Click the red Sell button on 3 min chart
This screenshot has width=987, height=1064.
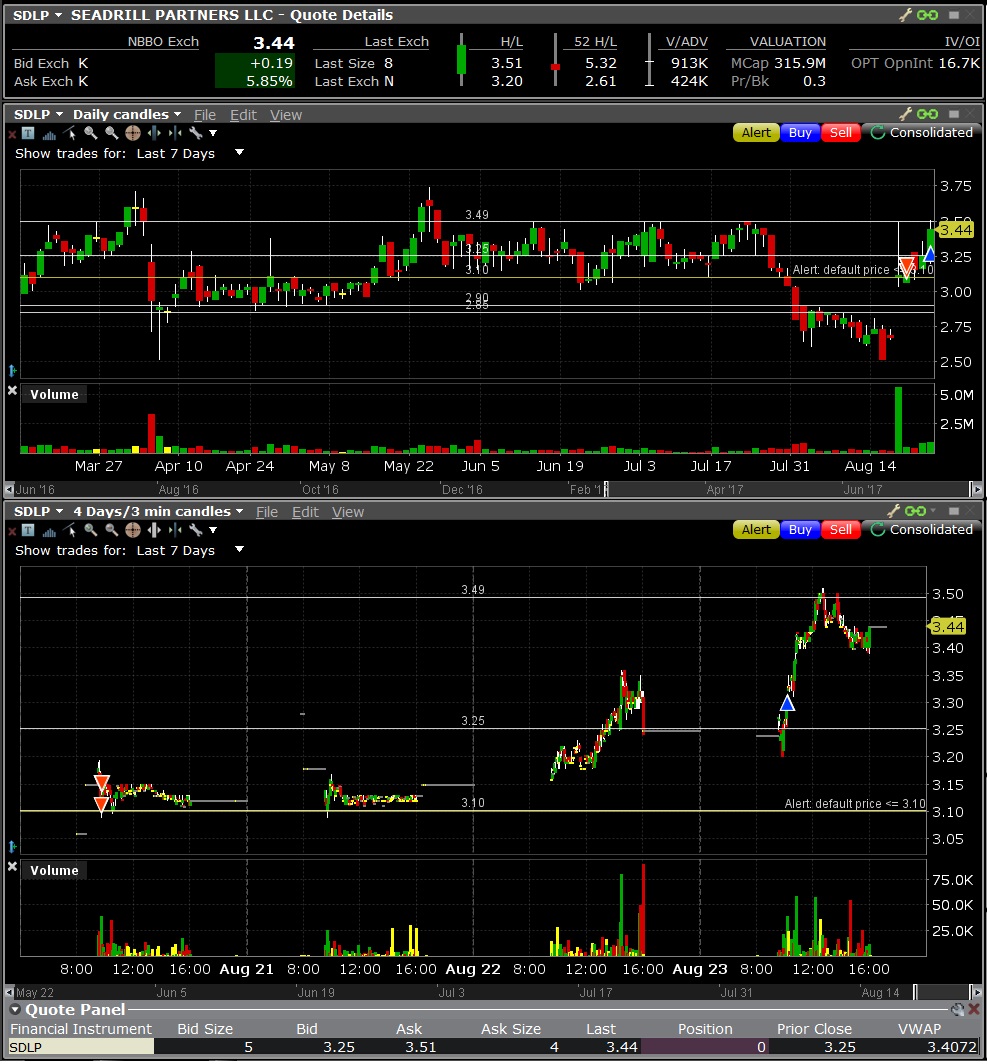click(840, 529)
